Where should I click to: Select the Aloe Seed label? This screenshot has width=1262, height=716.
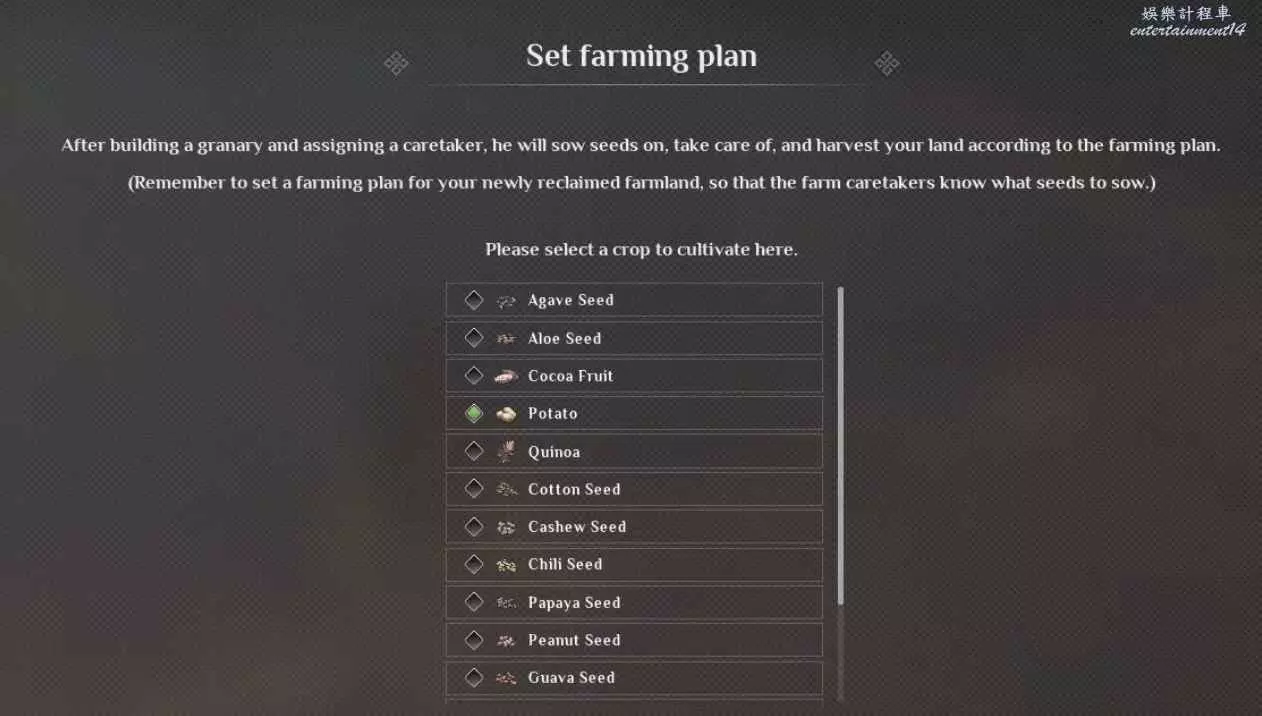coord(564,338)
